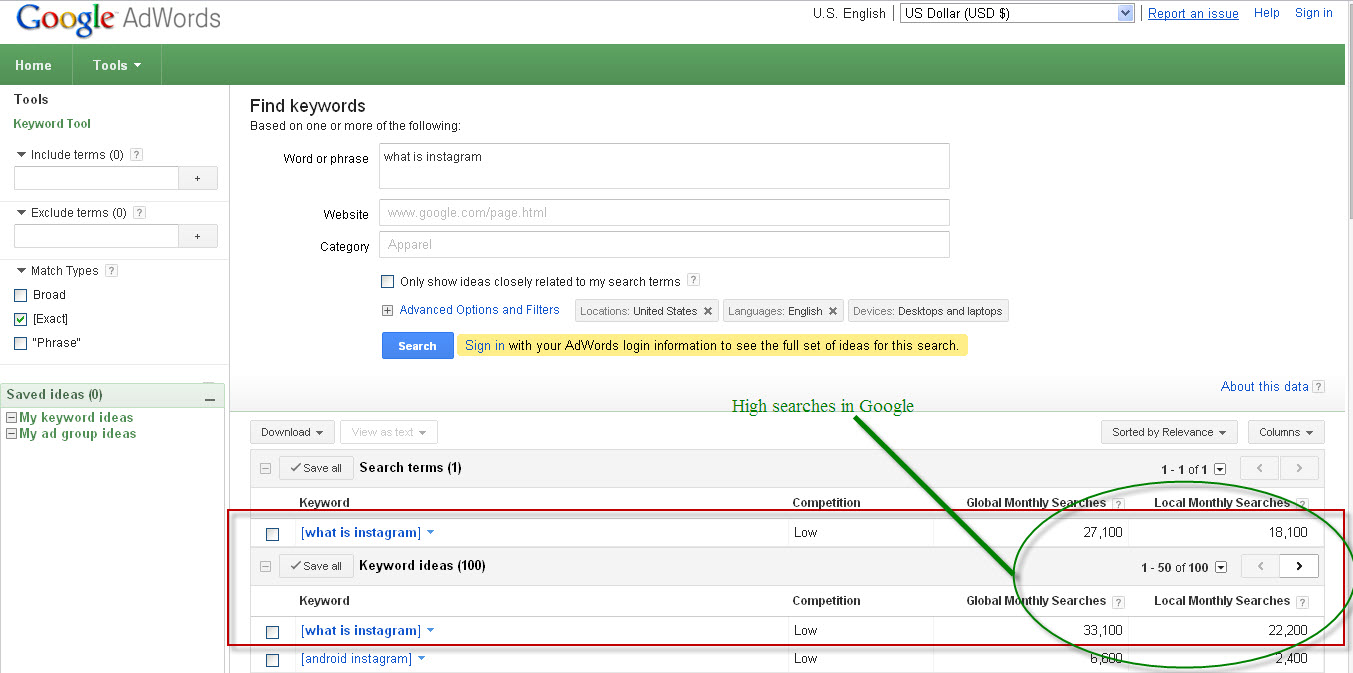
Task: Open the View as text dropdown
Action: point(389,432)
